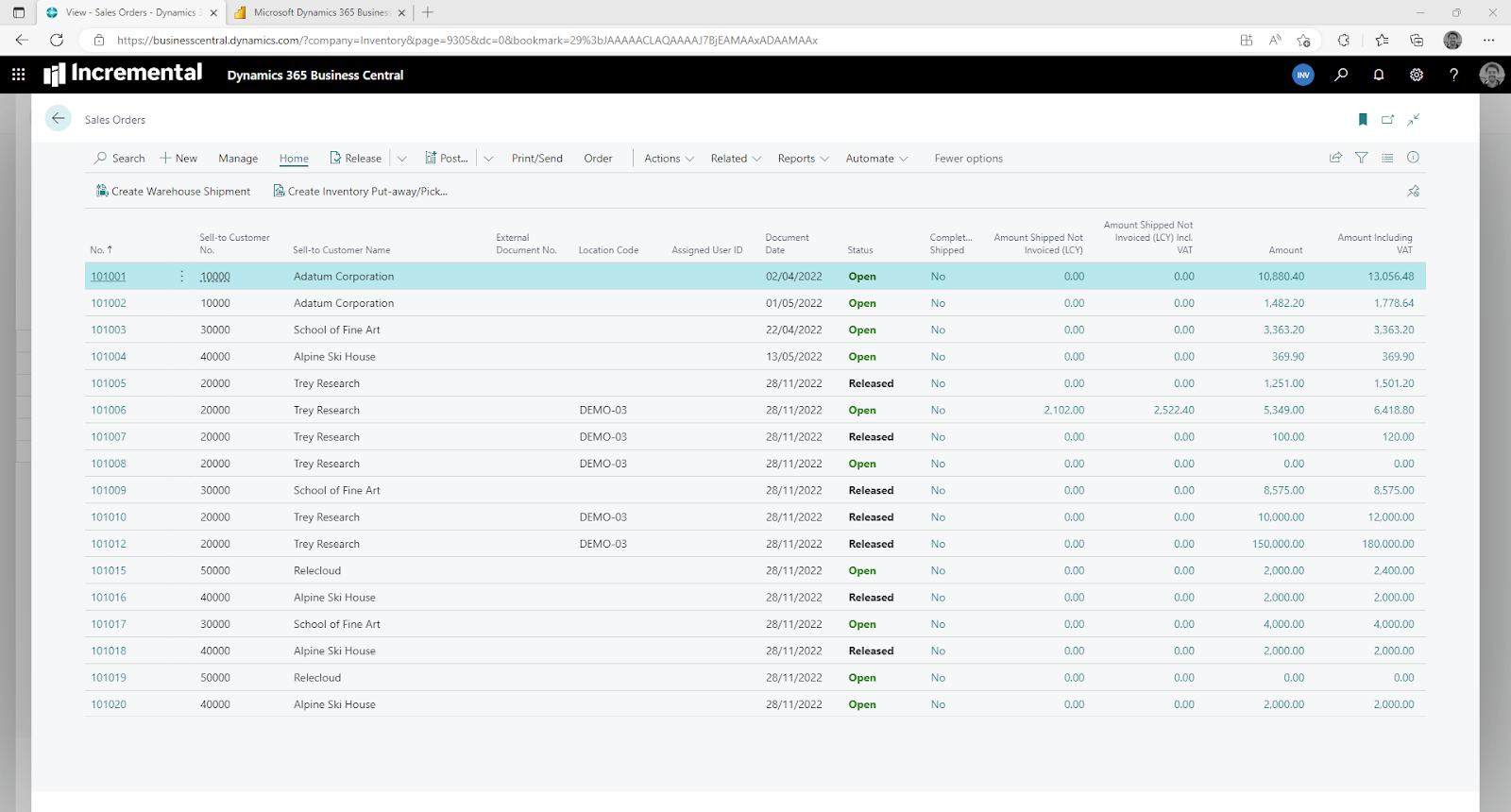Refresh the browser page
Viewport: 1511px width, 812px height.
57,40
